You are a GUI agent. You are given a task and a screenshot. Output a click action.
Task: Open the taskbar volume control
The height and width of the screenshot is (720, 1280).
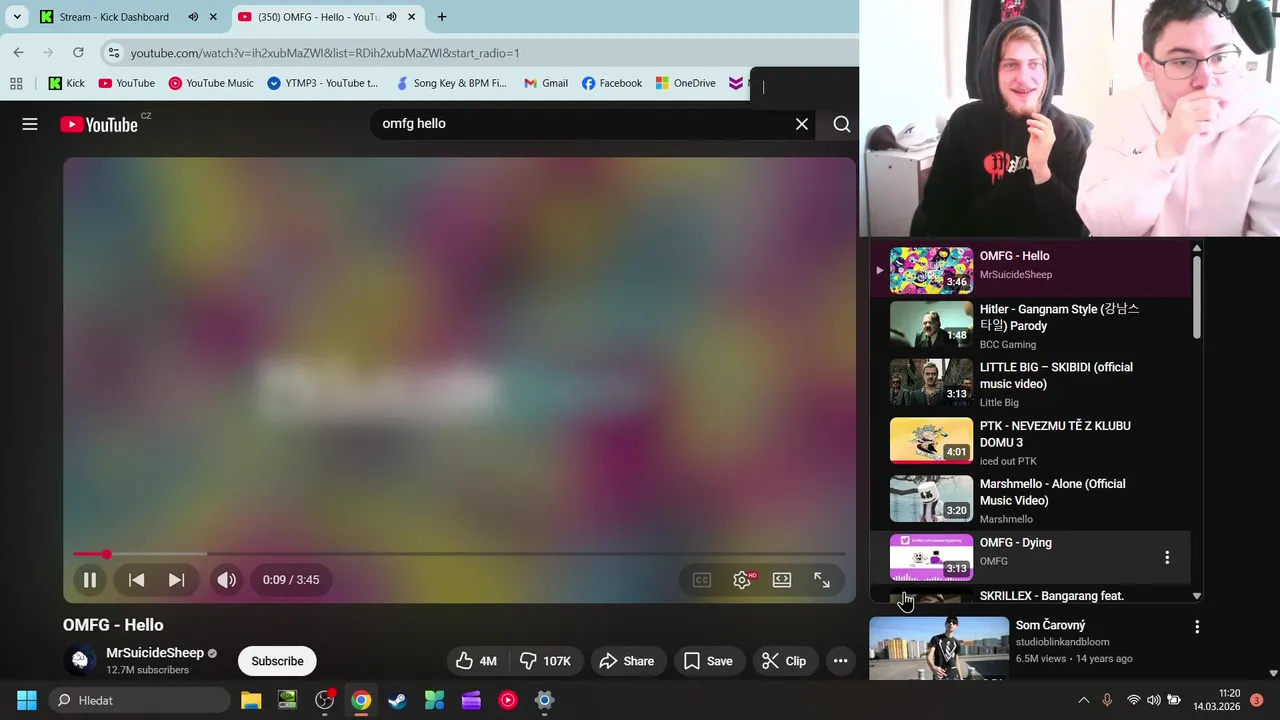coord(1153,700)
